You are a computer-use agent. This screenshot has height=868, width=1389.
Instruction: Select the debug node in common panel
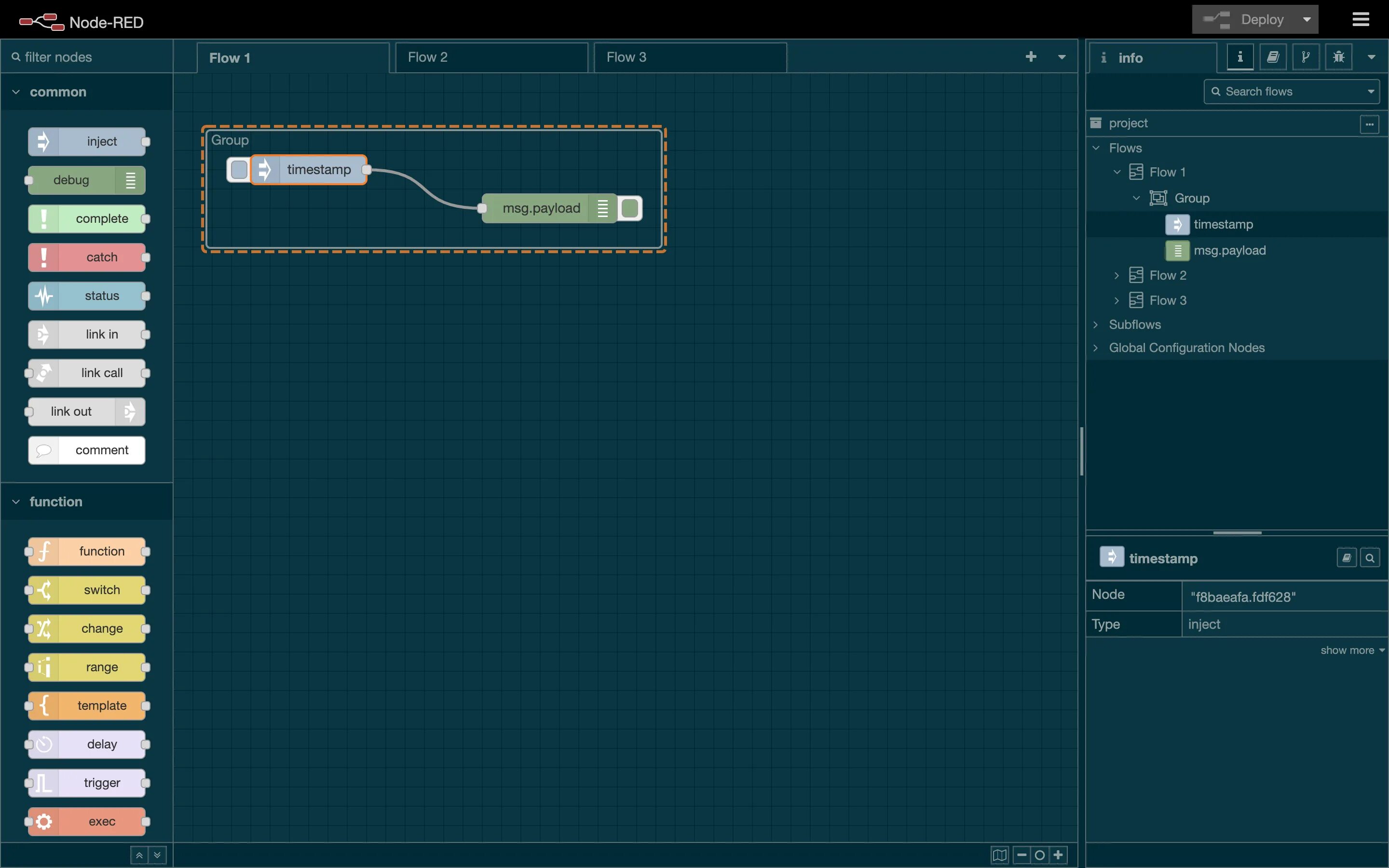[x=85, y=179]
